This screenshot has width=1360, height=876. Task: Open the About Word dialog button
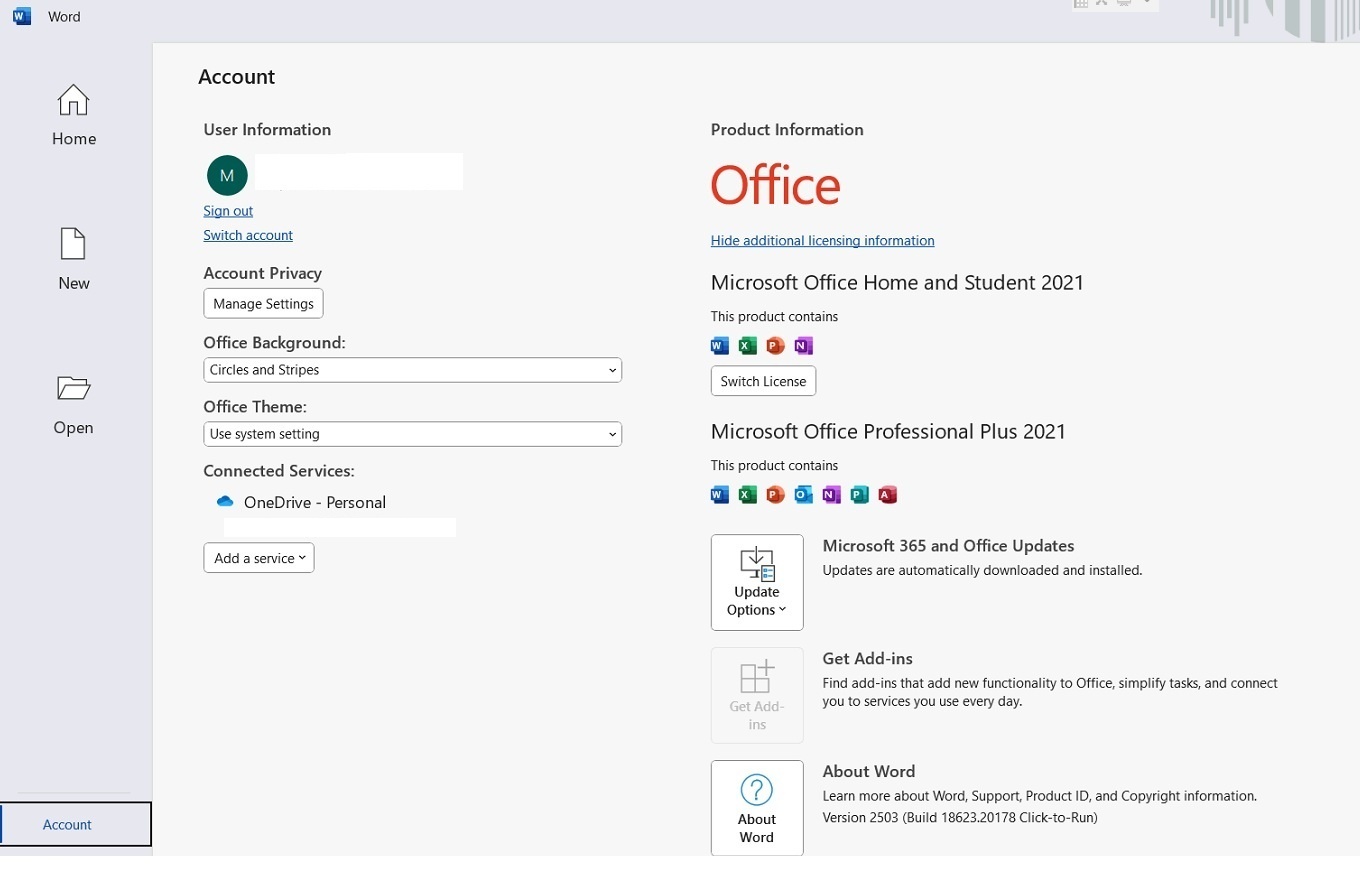(757, 808)
